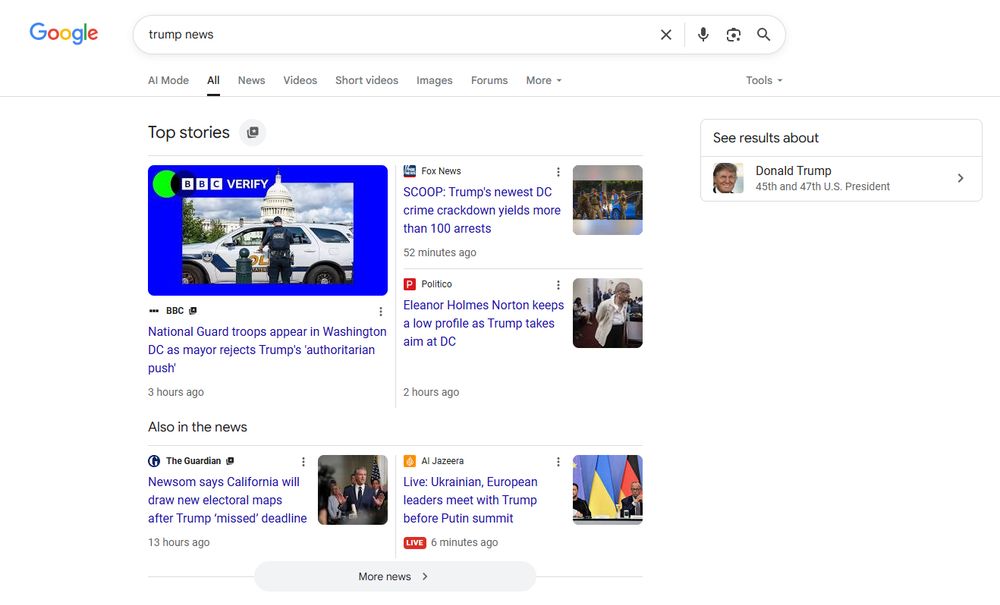Switch to the News tab
The image size is (1000, 605).
(x=251, y=80)
